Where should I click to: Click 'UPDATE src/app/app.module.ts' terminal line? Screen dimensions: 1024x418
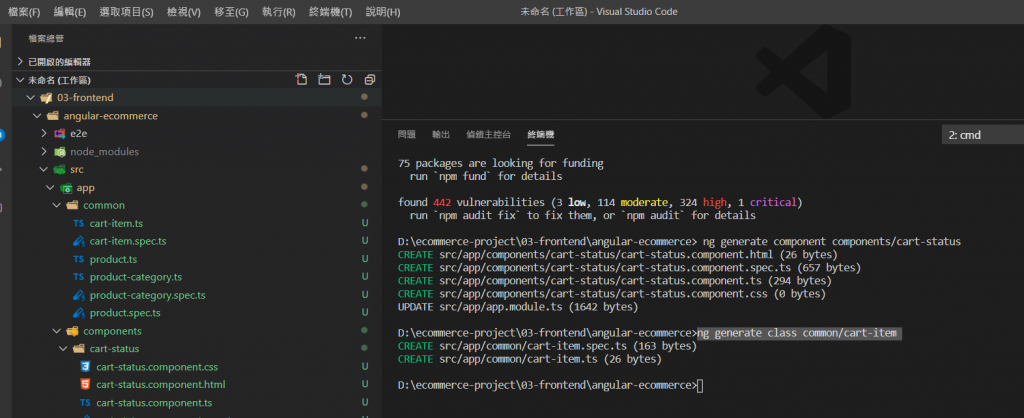[x=518, y=307]
